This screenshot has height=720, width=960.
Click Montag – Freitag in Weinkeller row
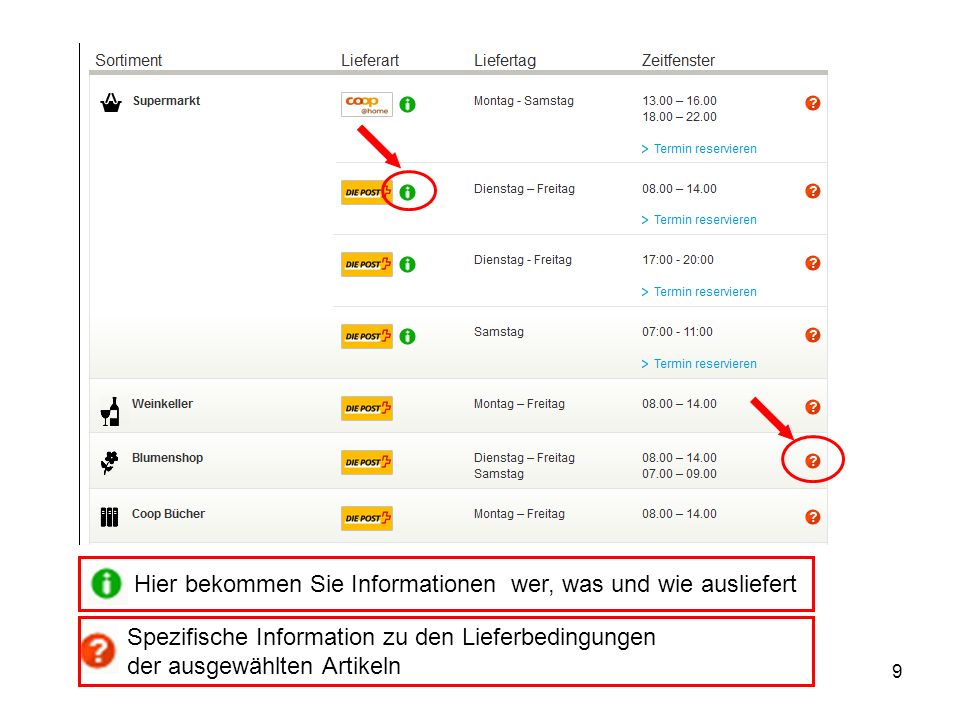pos(519,403)
